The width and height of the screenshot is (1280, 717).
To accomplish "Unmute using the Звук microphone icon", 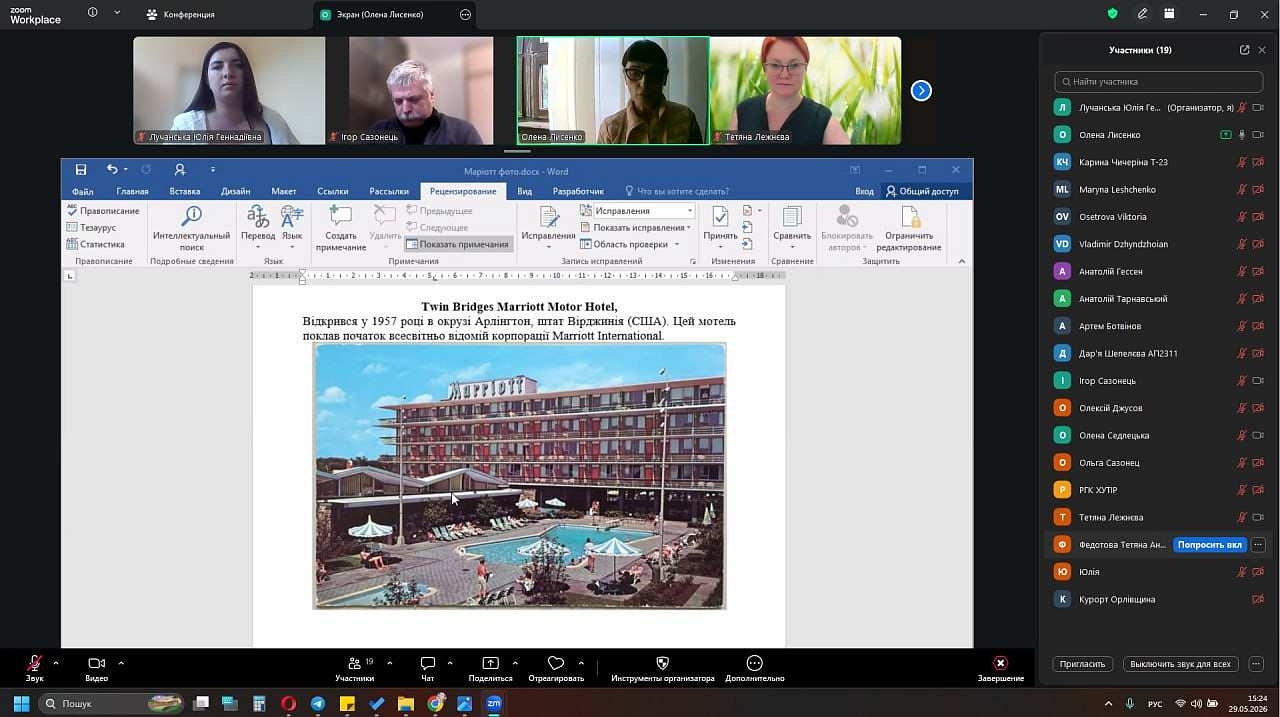I will click(x=34, y=663).
